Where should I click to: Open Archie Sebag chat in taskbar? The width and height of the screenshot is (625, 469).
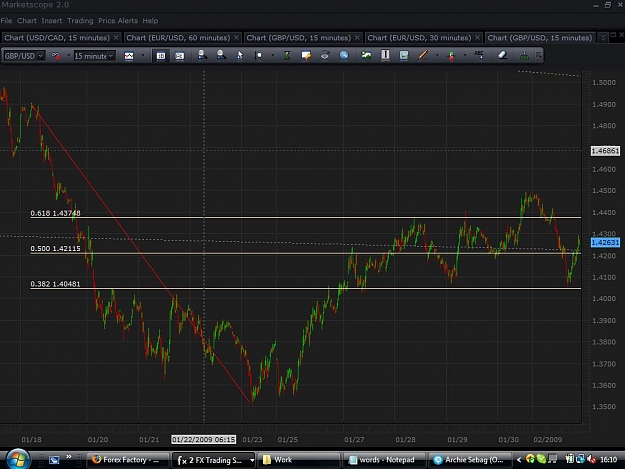[x=470, y=460]
